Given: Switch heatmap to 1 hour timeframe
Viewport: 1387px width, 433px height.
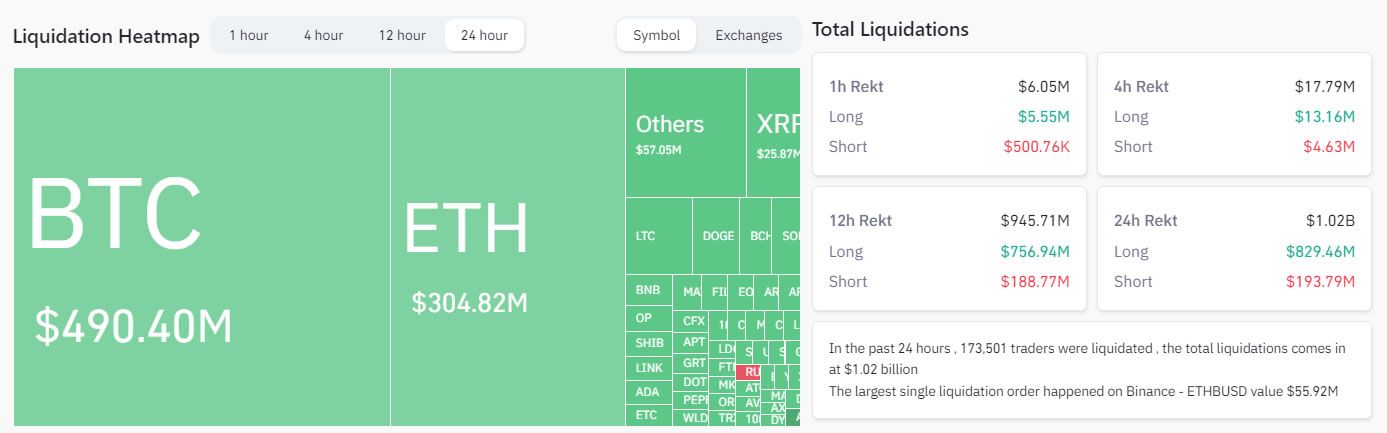Looking at the screenshot, I should click(x=248, y=35).
